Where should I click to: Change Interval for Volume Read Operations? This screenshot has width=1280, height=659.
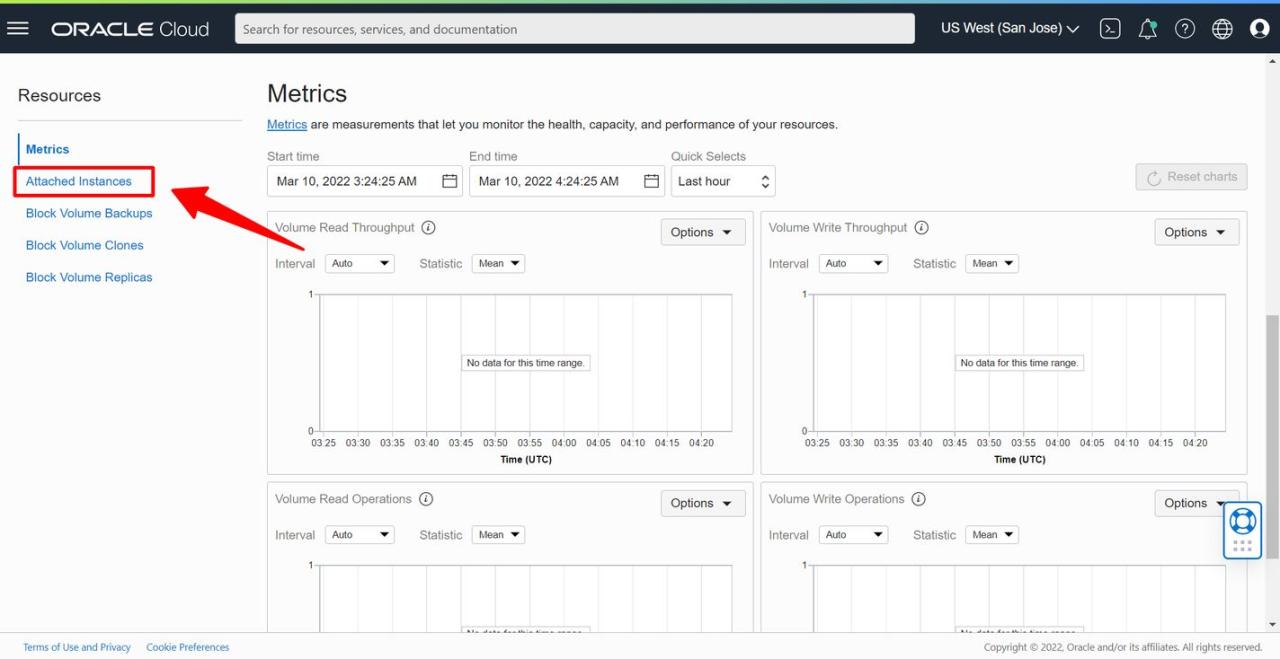click(360, 535)
